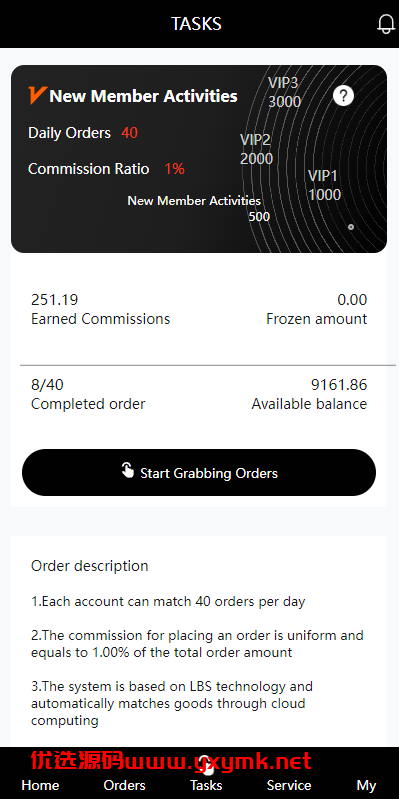Click the Tasks icon in bottom navigation
The width and height of the screenshot is (399, 799).
(205, 764)
